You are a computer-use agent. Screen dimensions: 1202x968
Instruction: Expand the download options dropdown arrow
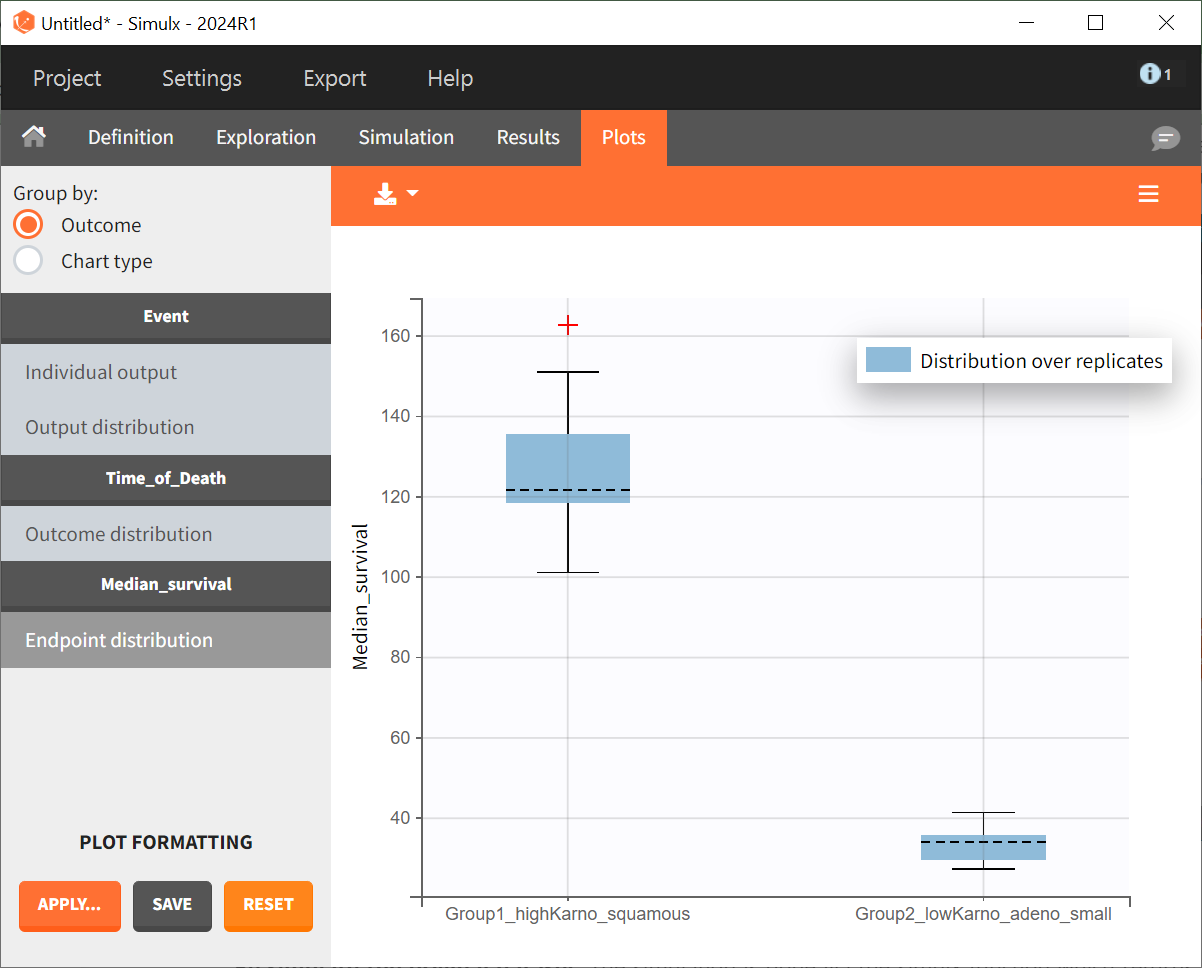pyautogui.click(x=412, y=194)
